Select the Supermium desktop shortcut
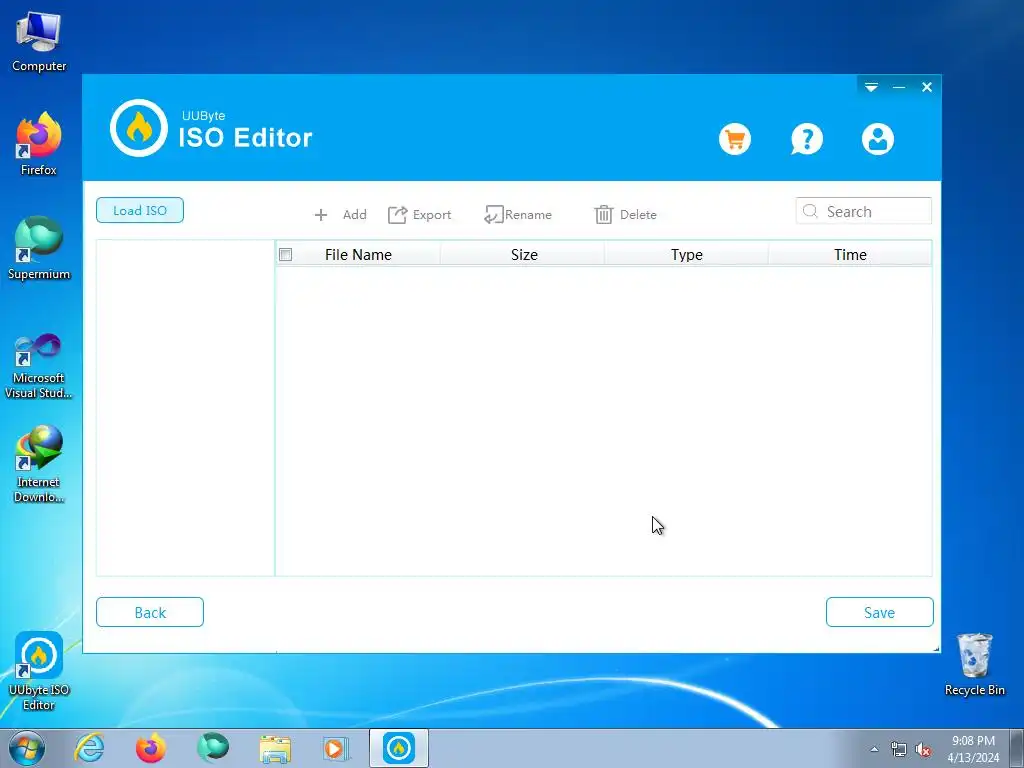 coord(39,248)
